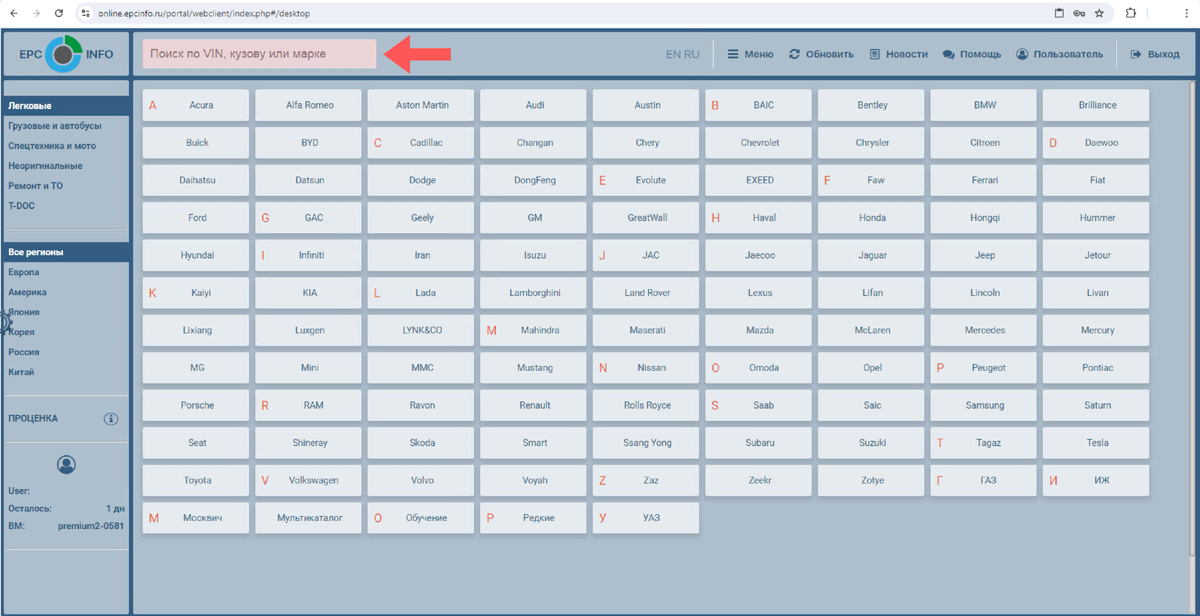
Task: Switch language to RU
Action: pos(692,54)
